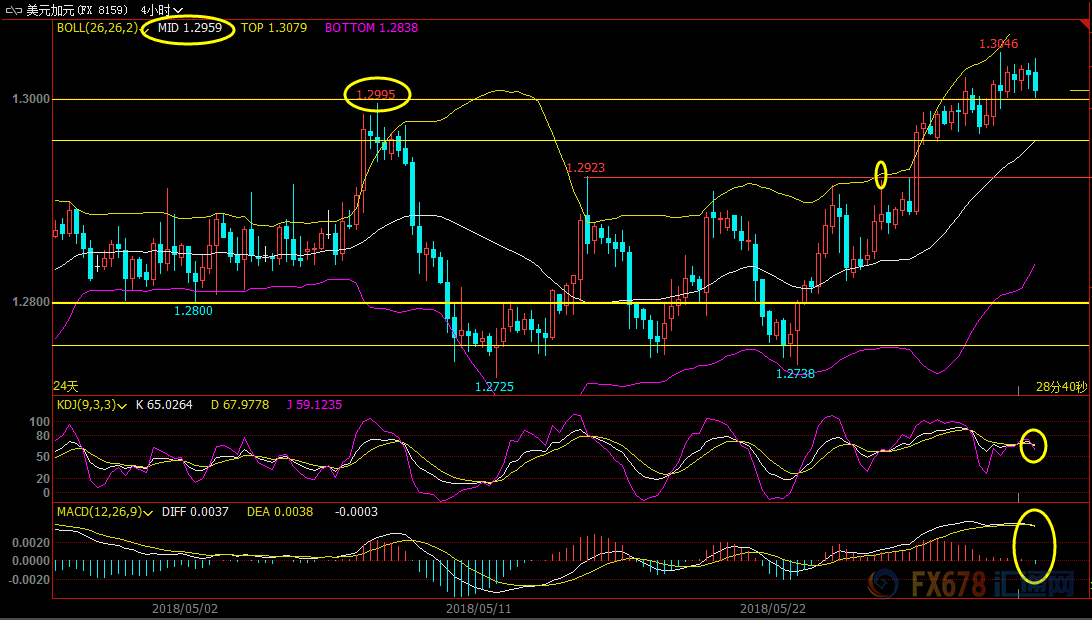The height and width of the screenshot is (620, 1092).
Task: Click the 1.3000 price axis label
Action: [x=29, y=99]
